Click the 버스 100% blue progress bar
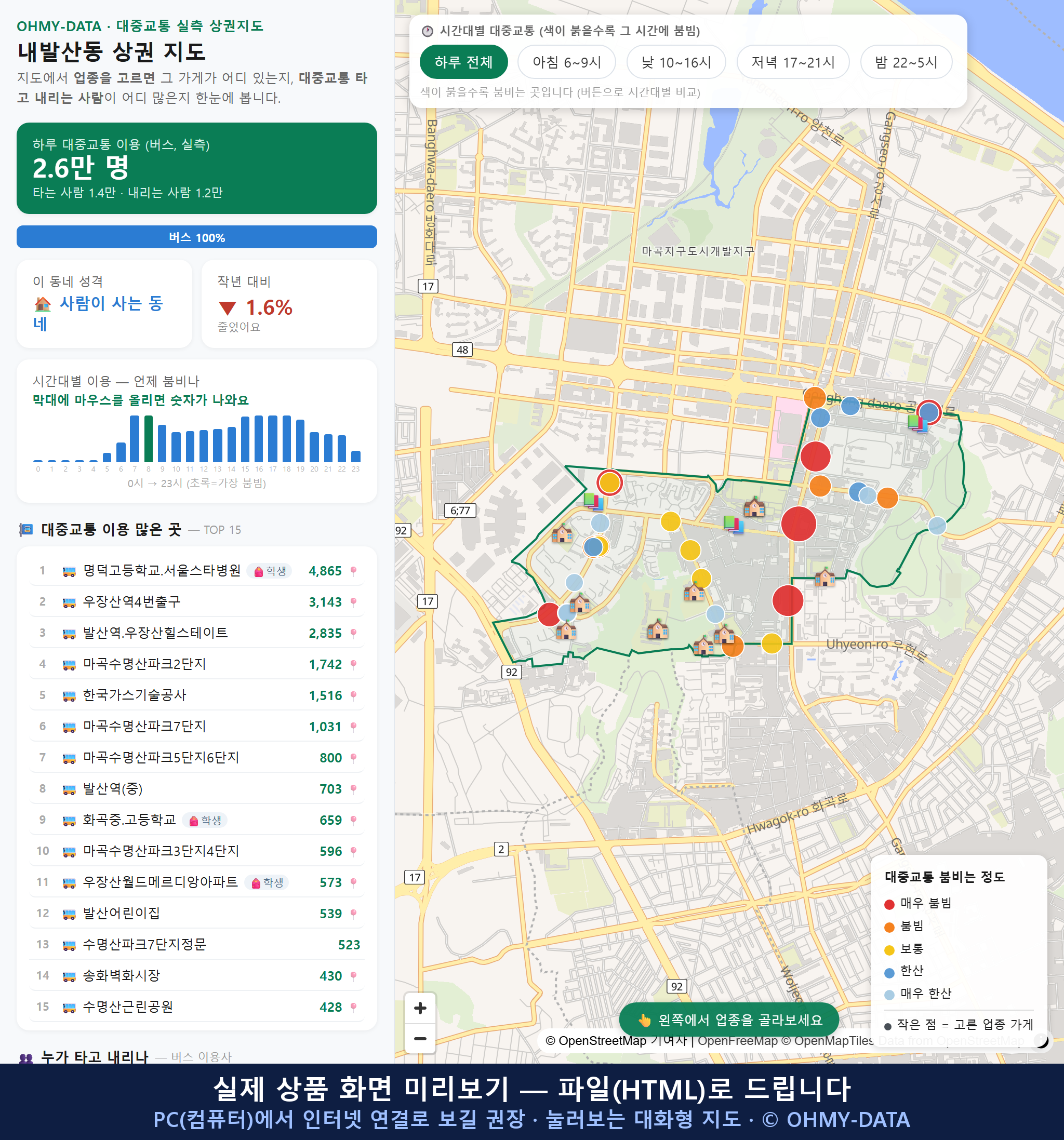1064x1140 pixels. point(197,237)
